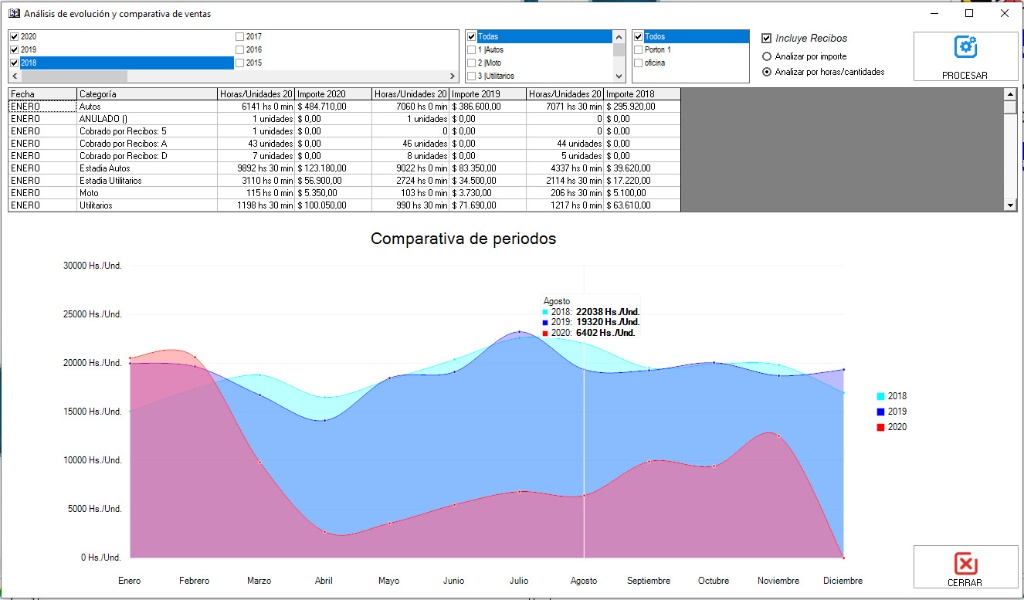Image resolution: width=1024 pixels, height=600 pixels.
Task: Toggle the Incluye Recibos checkbox
Action: 767,39
